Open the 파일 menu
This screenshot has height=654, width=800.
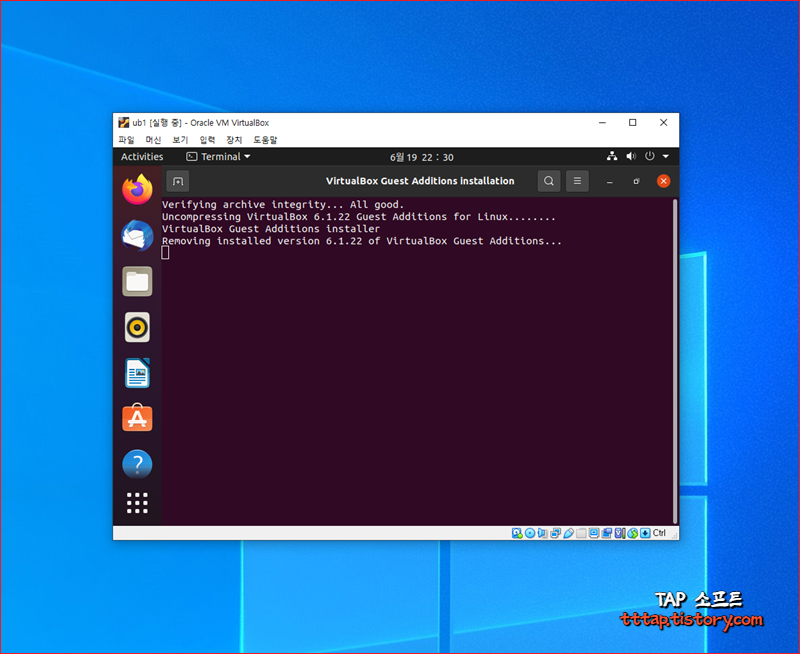click(x=126, y=140)
